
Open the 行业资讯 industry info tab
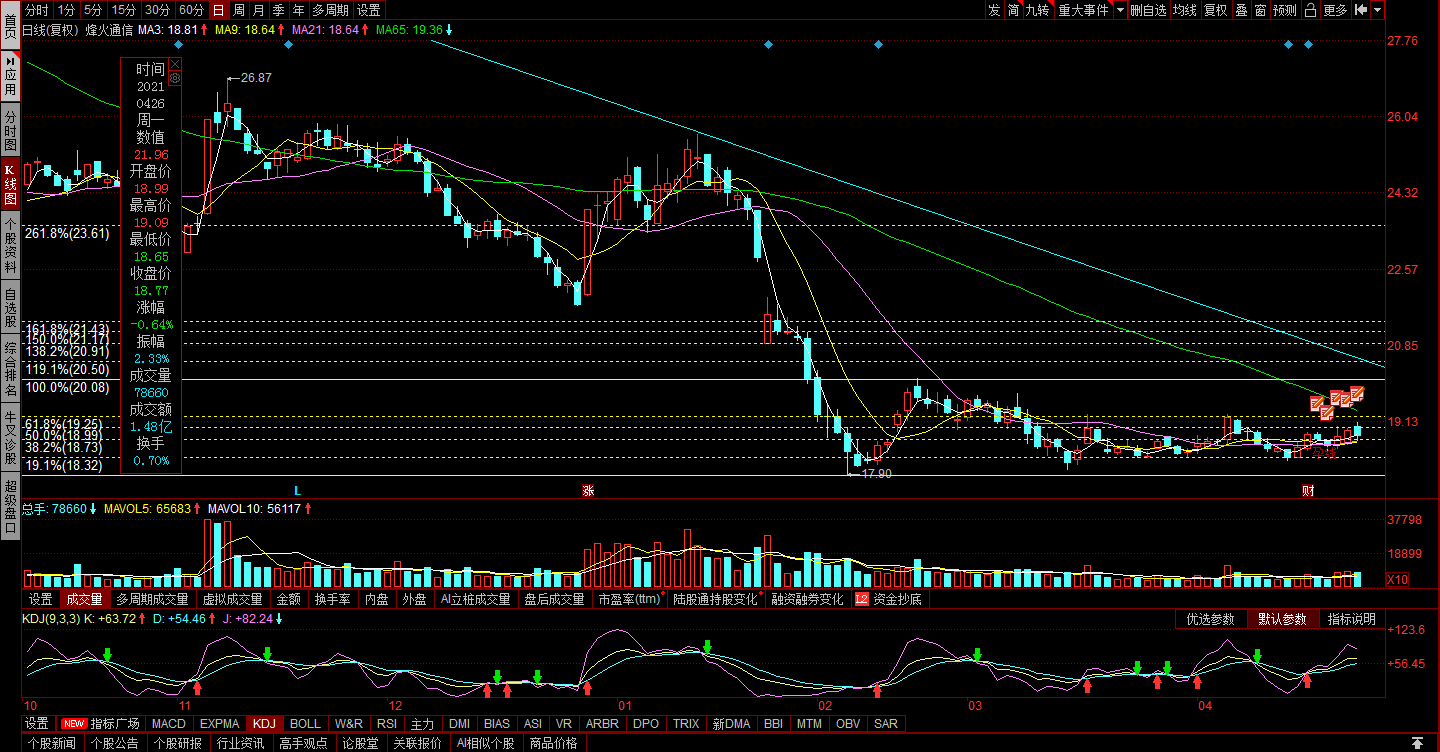[241, 743]
